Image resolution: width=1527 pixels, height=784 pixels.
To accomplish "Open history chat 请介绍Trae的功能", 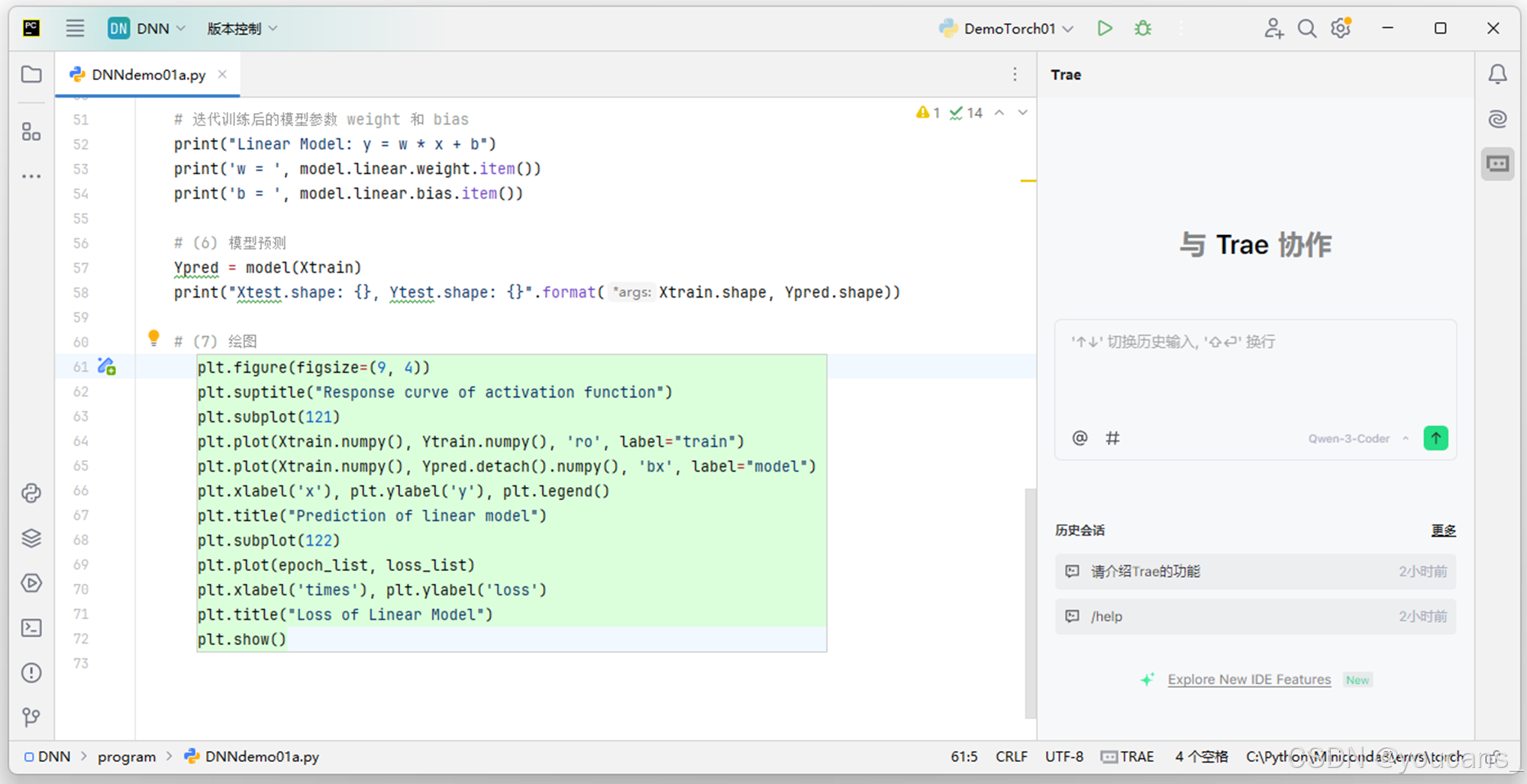I will [1255, 572].
